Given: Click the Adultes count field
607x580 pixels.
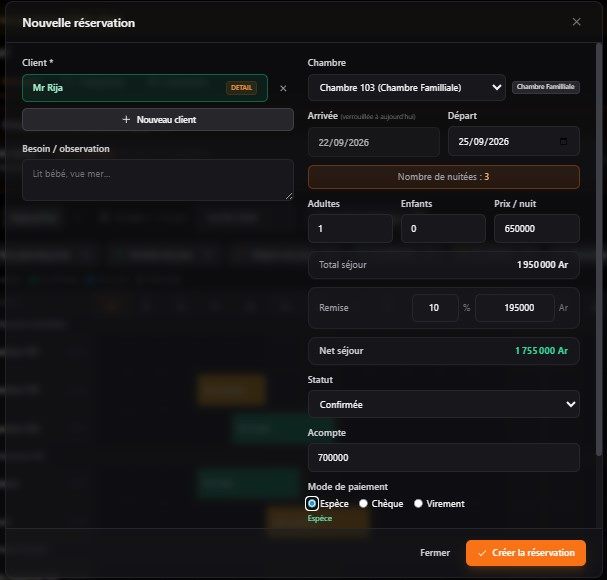Looking at the screenshot, I should tap(350, 229).
